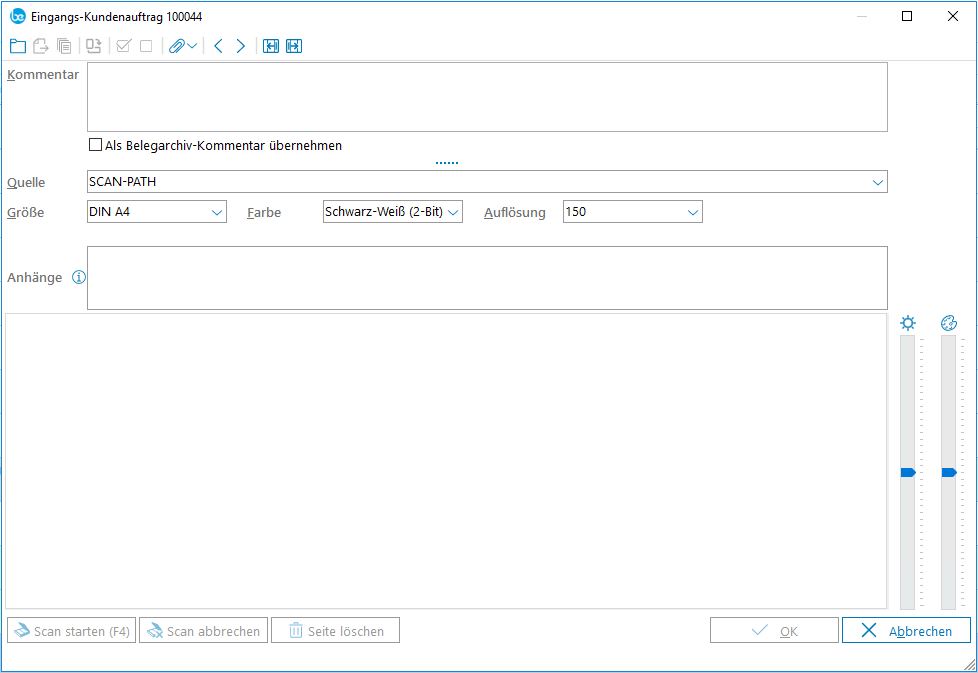Click the palette contrast icon

pyautogui.click(x=949, y=323)
